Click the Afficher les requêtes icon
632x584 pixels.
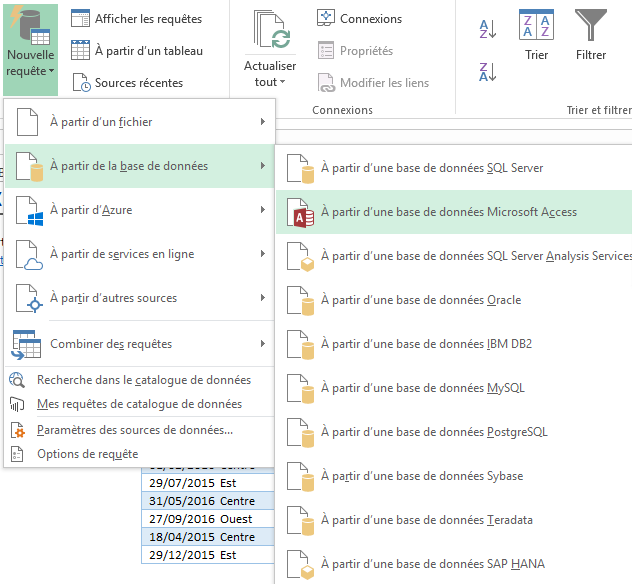tap(80, 19)
